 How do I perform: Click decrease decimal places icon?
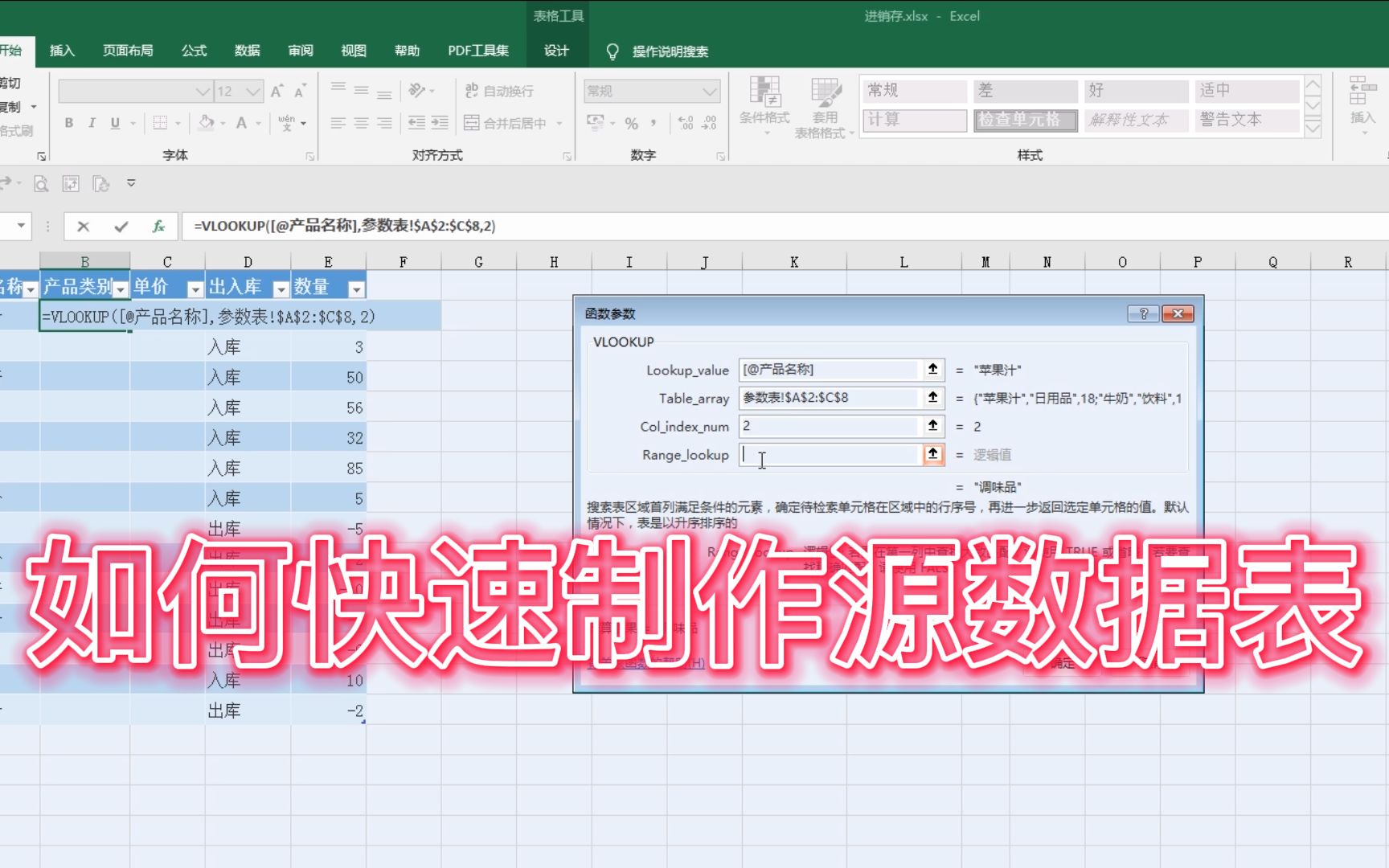(x=710, y=123)
